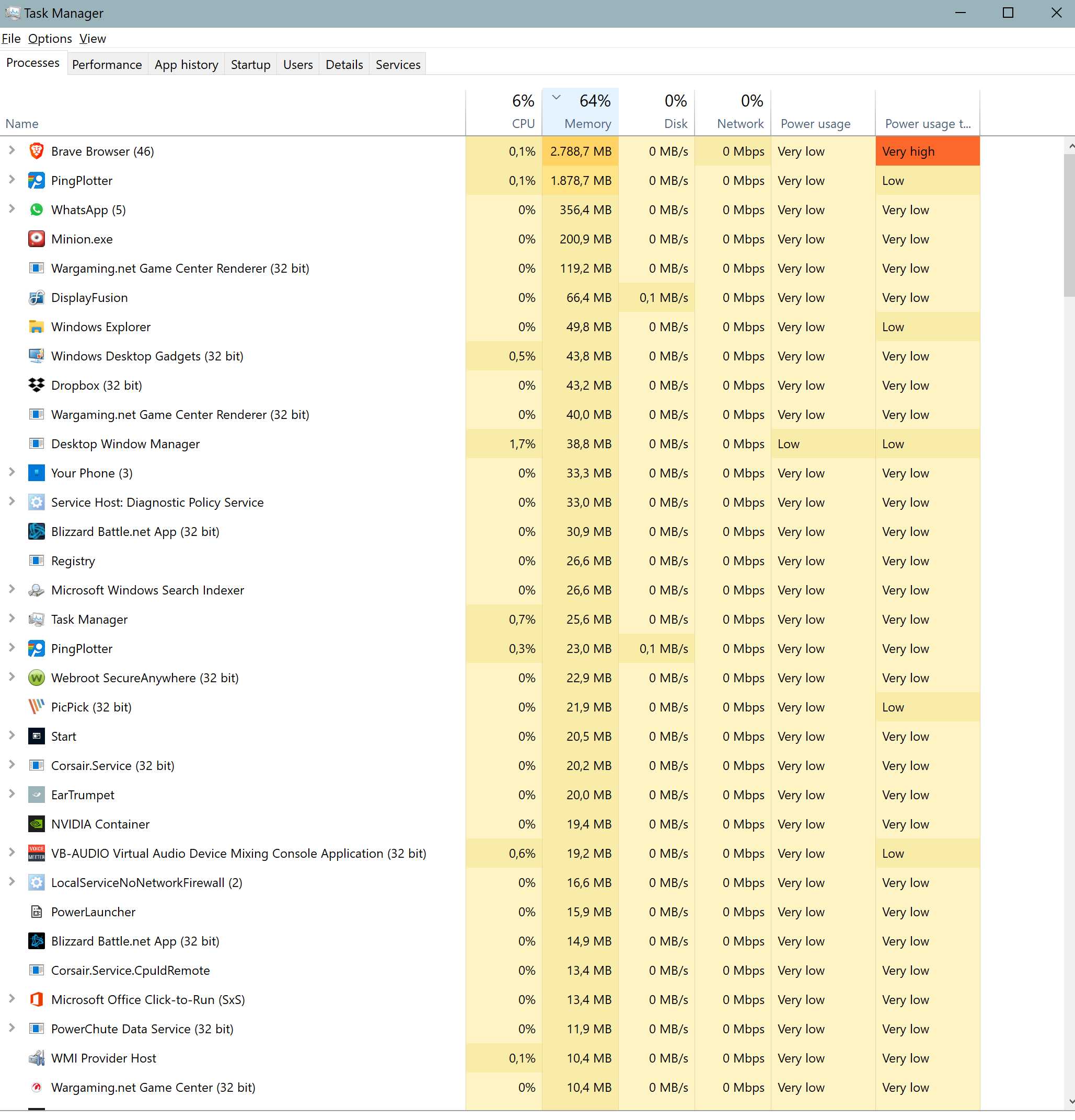The width and height of the screenshot is (1075, 1120).
Task: Click the Brave Browser lion icon
Action: point(36,151)
